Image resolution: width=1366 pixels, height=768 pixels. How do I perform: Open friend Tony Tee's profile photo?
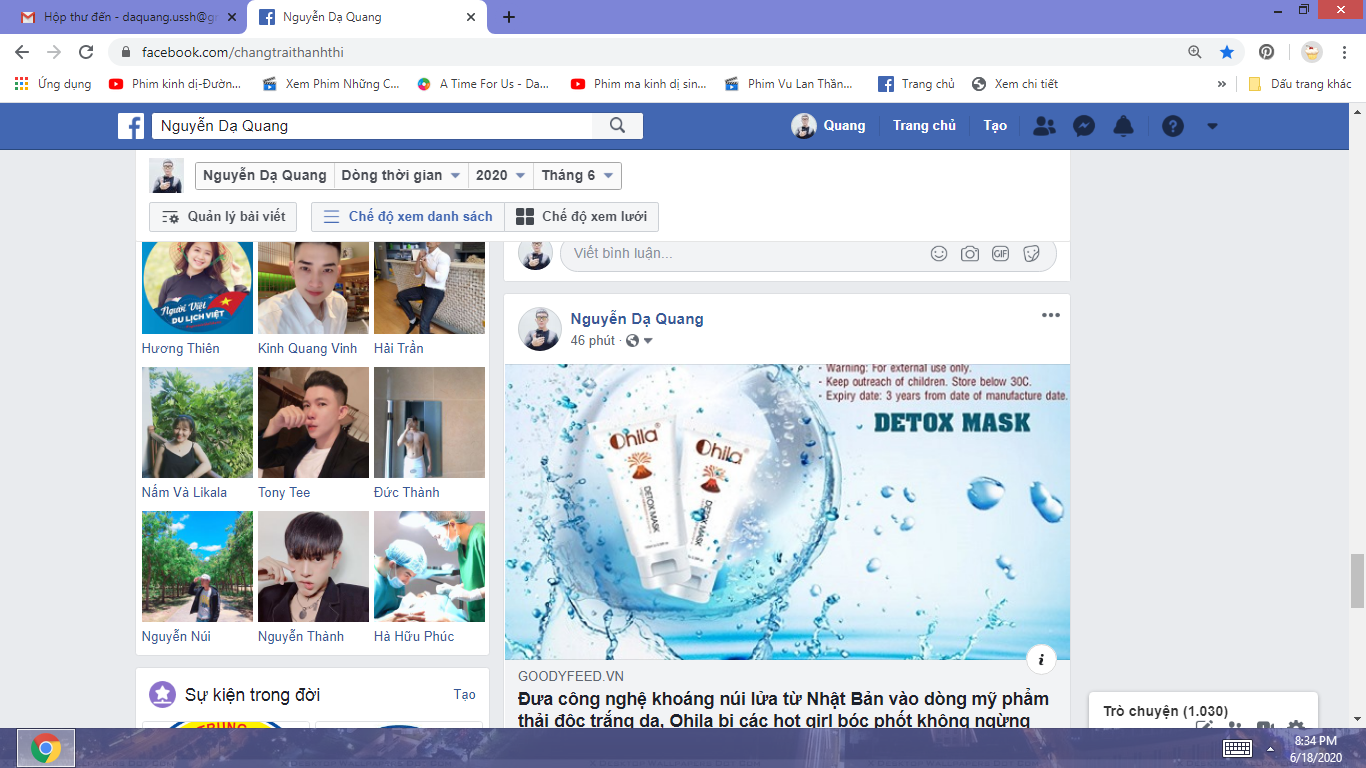pos(313,422)
